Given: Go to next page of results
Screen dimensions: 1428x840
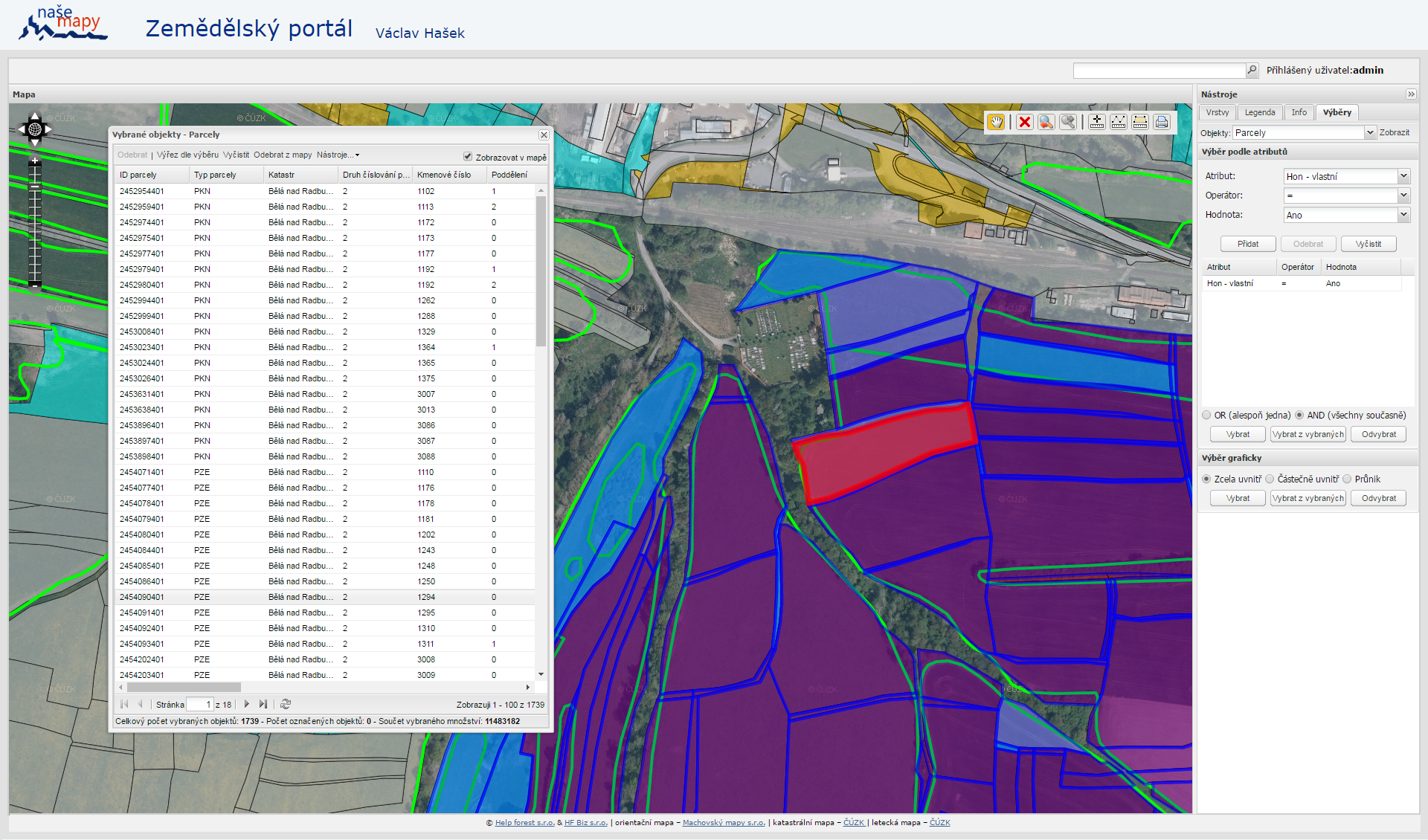Looking at the screenshot, I should 247,704.
